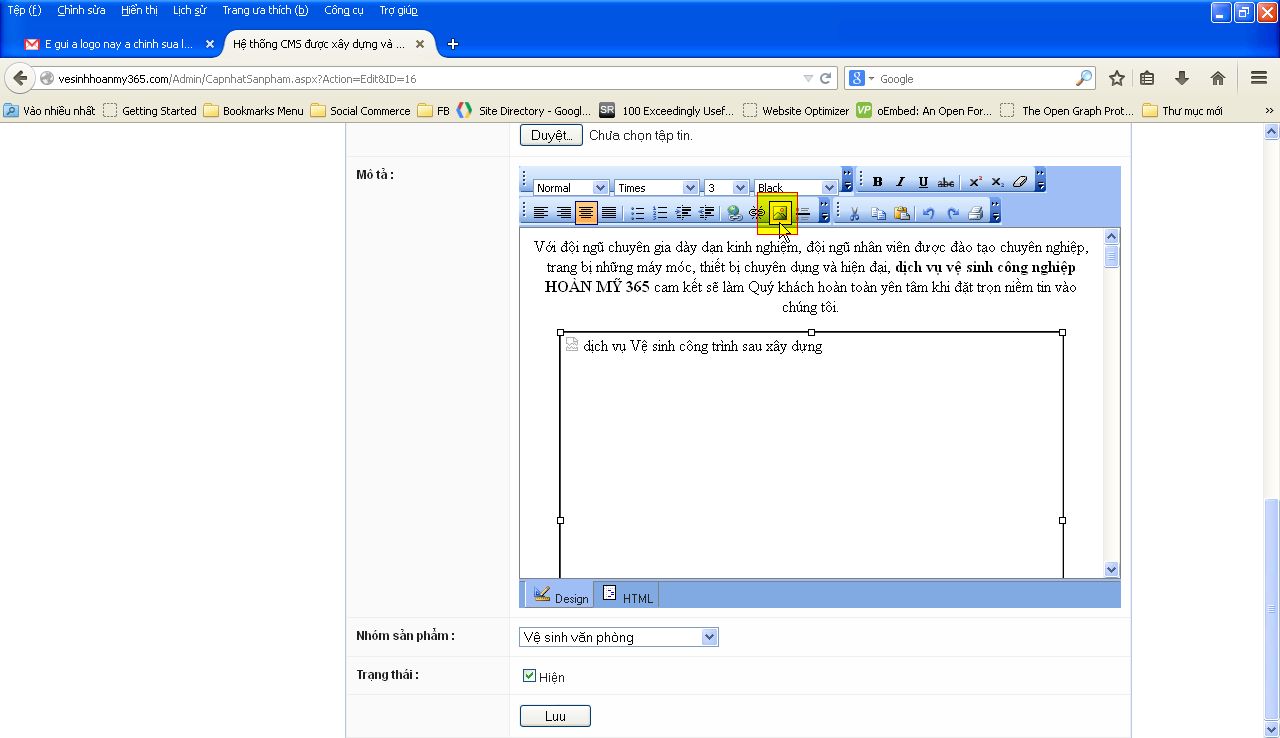Click the insert image icon
This screenshot has height=738, width=1280.
click(779, 213)
